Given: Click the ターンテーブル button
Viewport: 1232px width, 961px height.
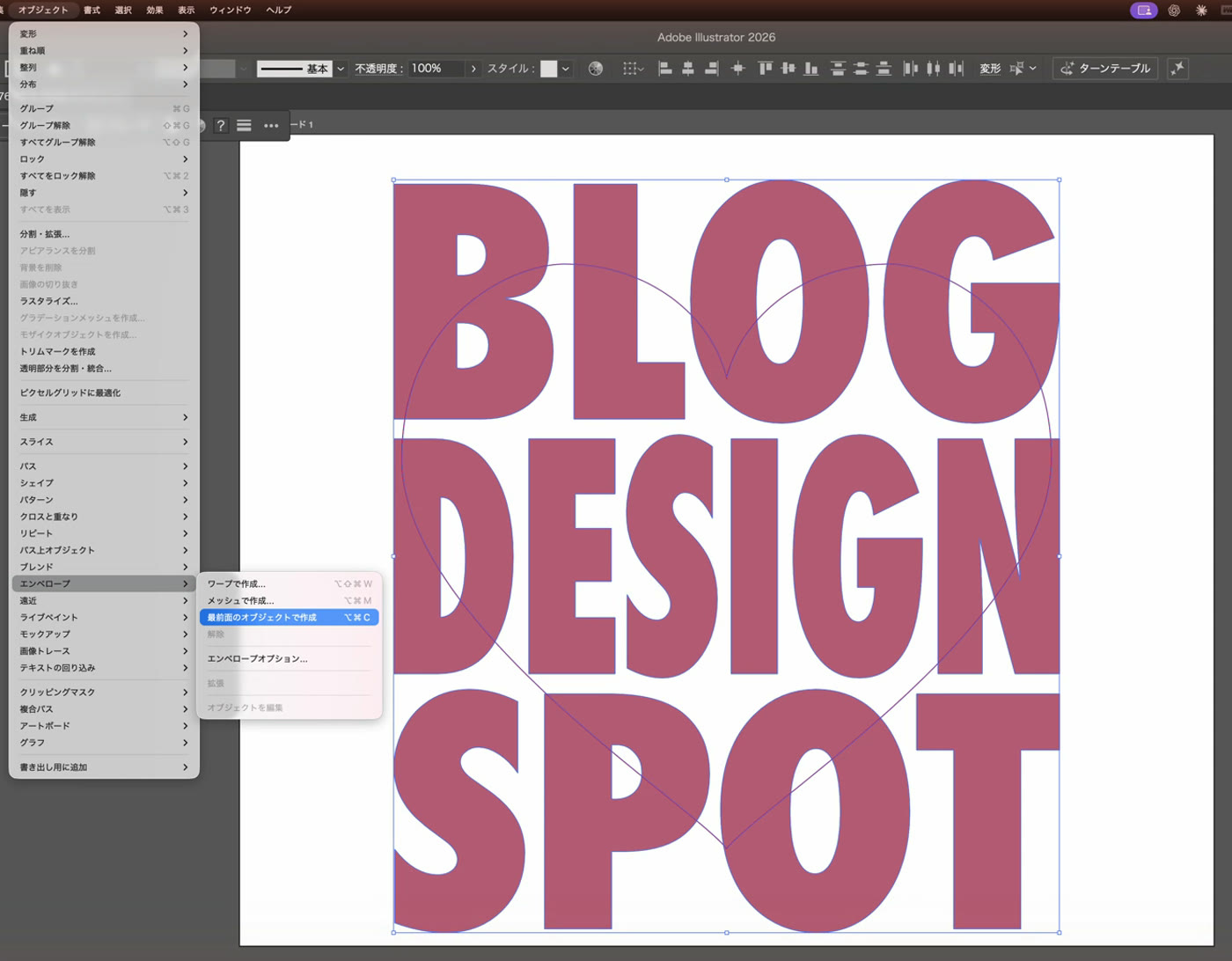Looking at the screenshot, I should click(1105, 68).
